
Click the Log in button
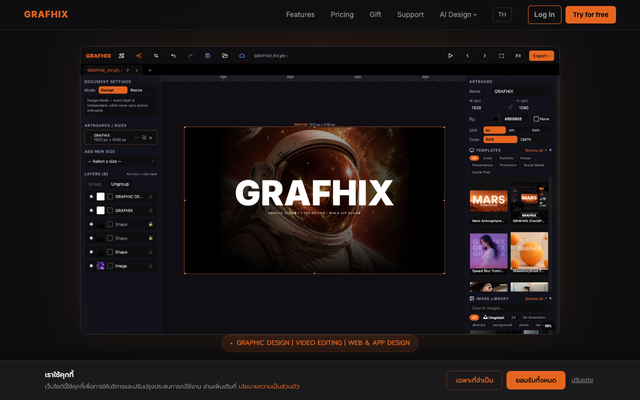click(x=544, y=15)
